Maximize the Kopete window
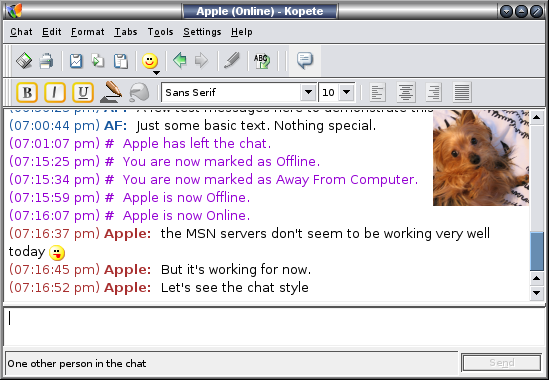This screenshot has height=380, width=549. pyautogui.click(x=521, y=11)
